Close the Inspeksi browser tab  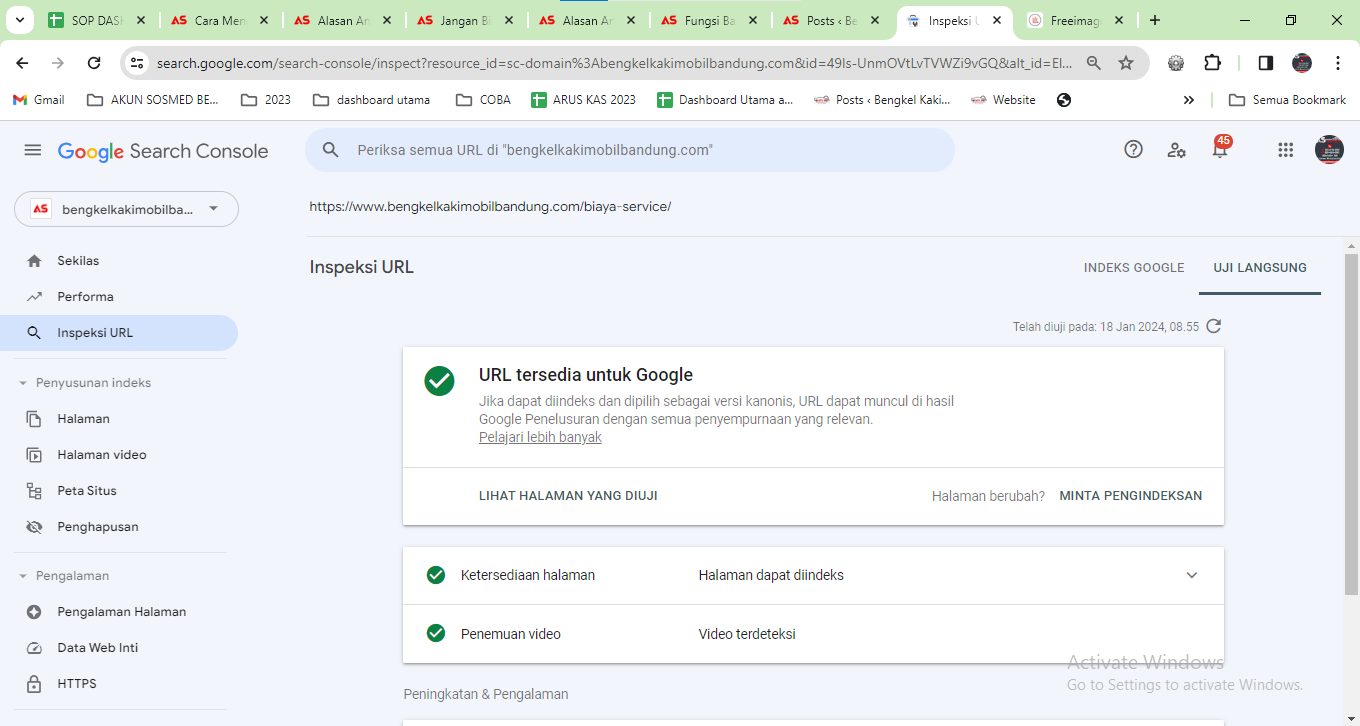(997, 20)
